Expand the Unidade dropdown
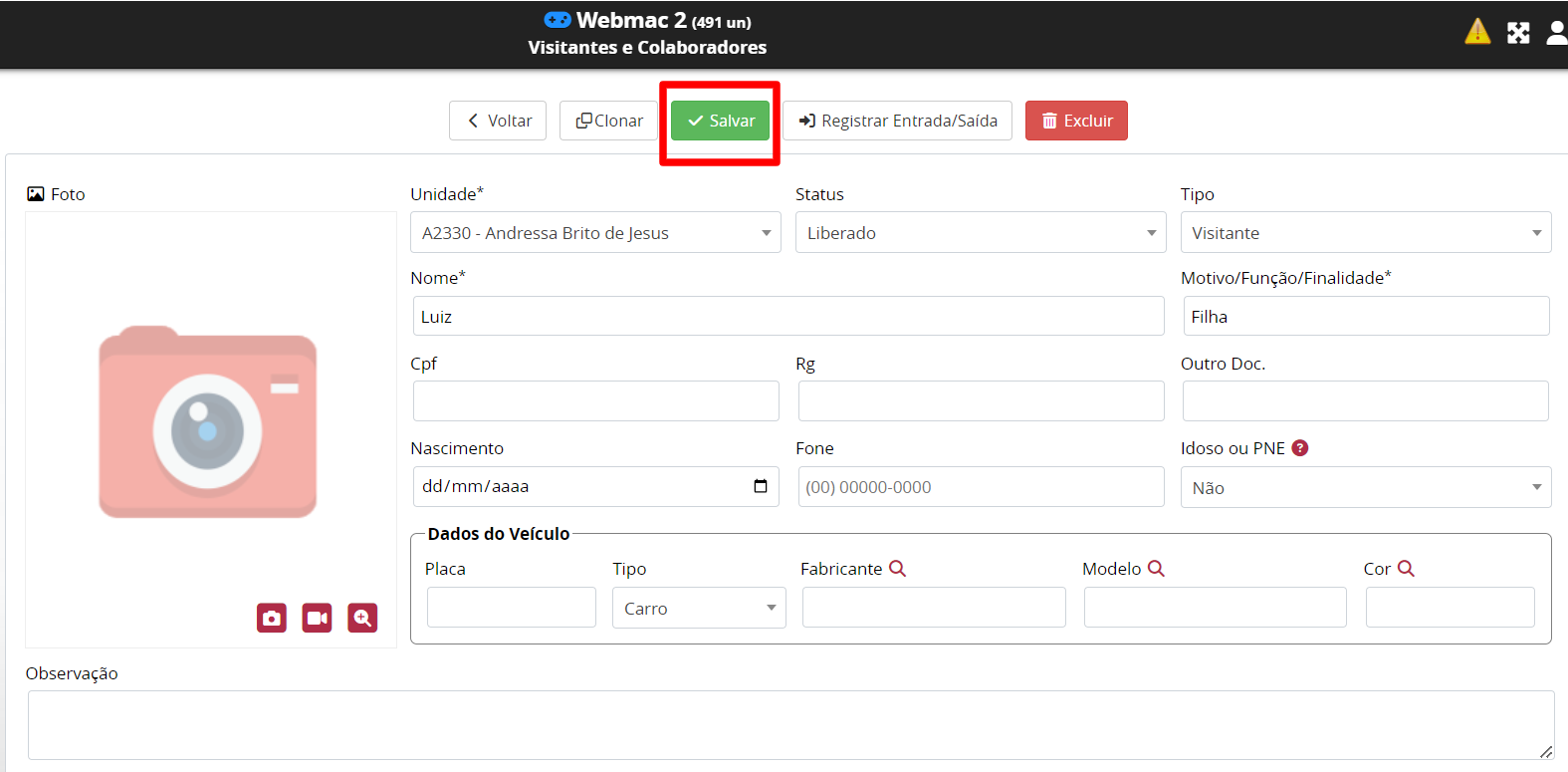 (x=595, y=233)
